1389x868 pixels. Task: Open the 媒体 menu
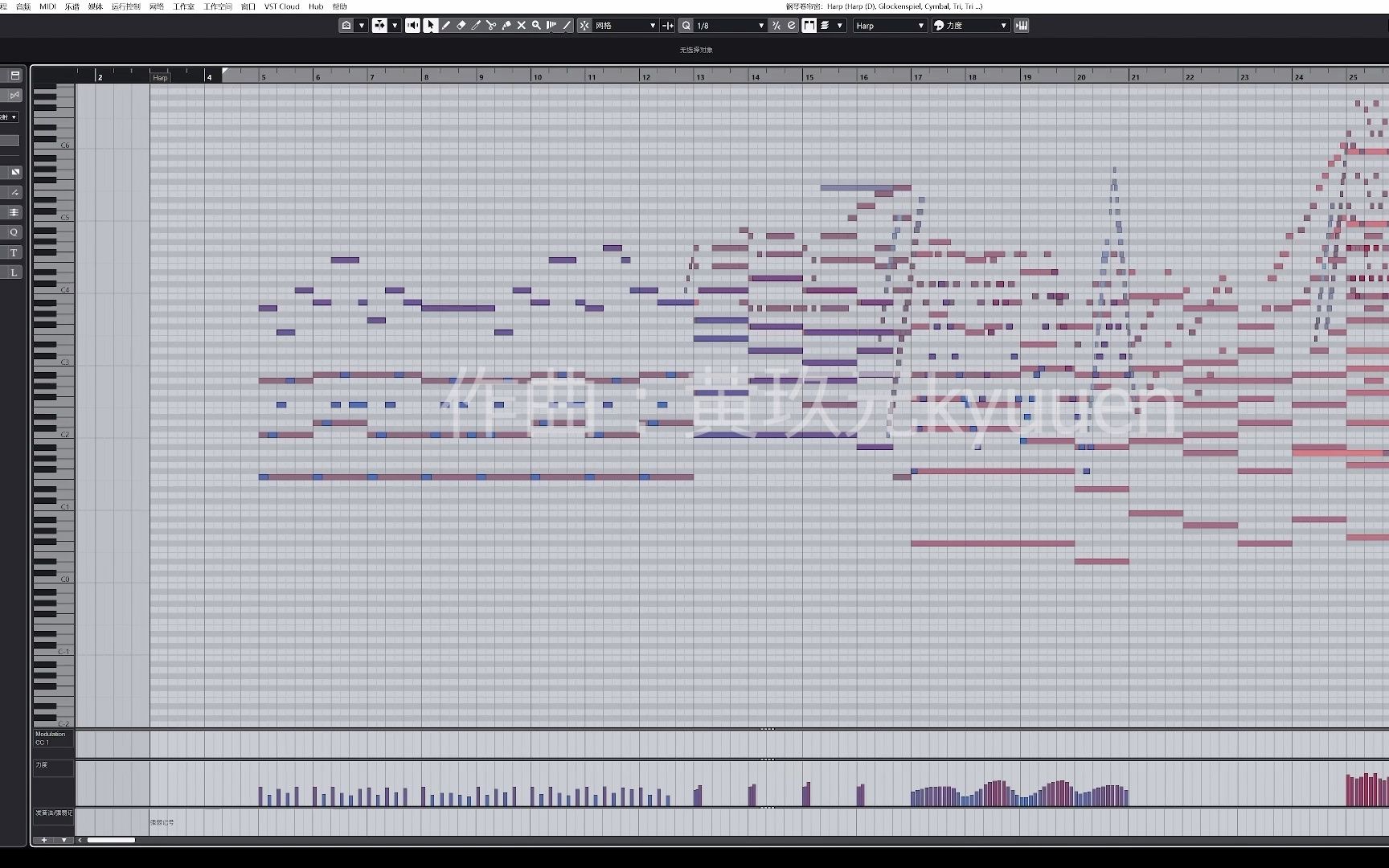pyautogui.click(x=96, y=6)
